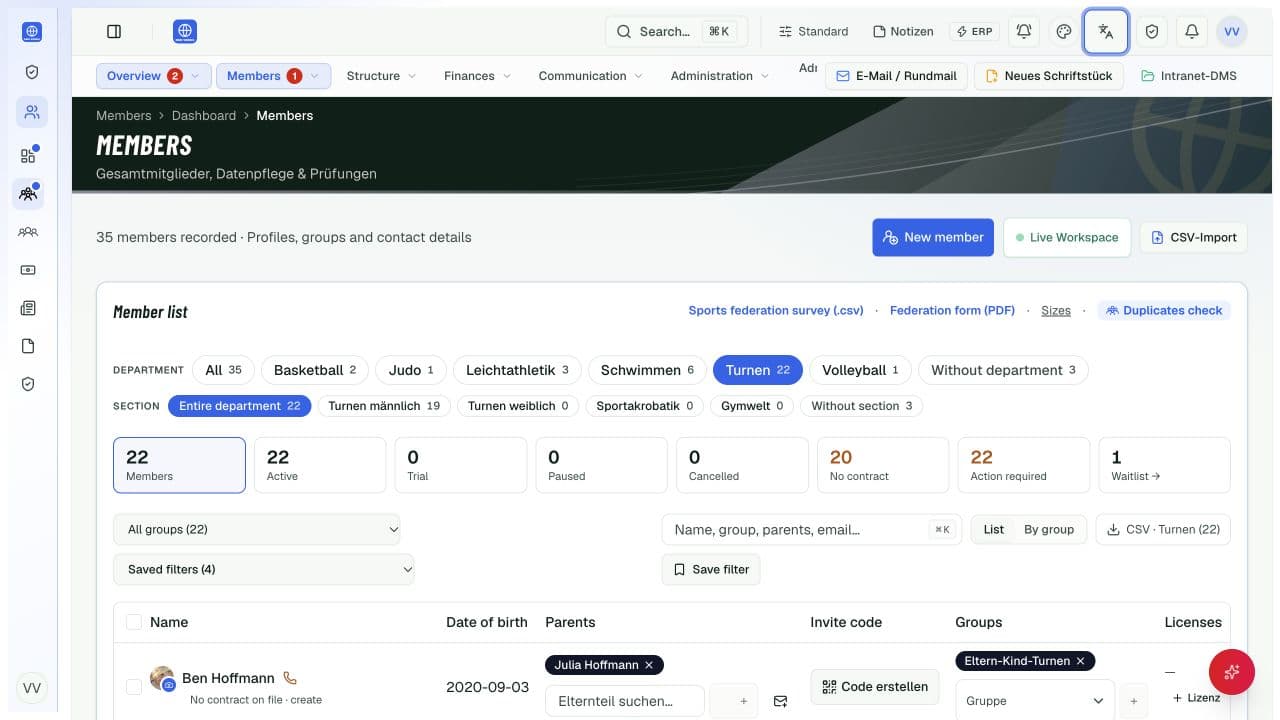This screenshot has height=720, width=1280.
Task: Click the CSV-Import button
Action: [x=1193, y=238]
